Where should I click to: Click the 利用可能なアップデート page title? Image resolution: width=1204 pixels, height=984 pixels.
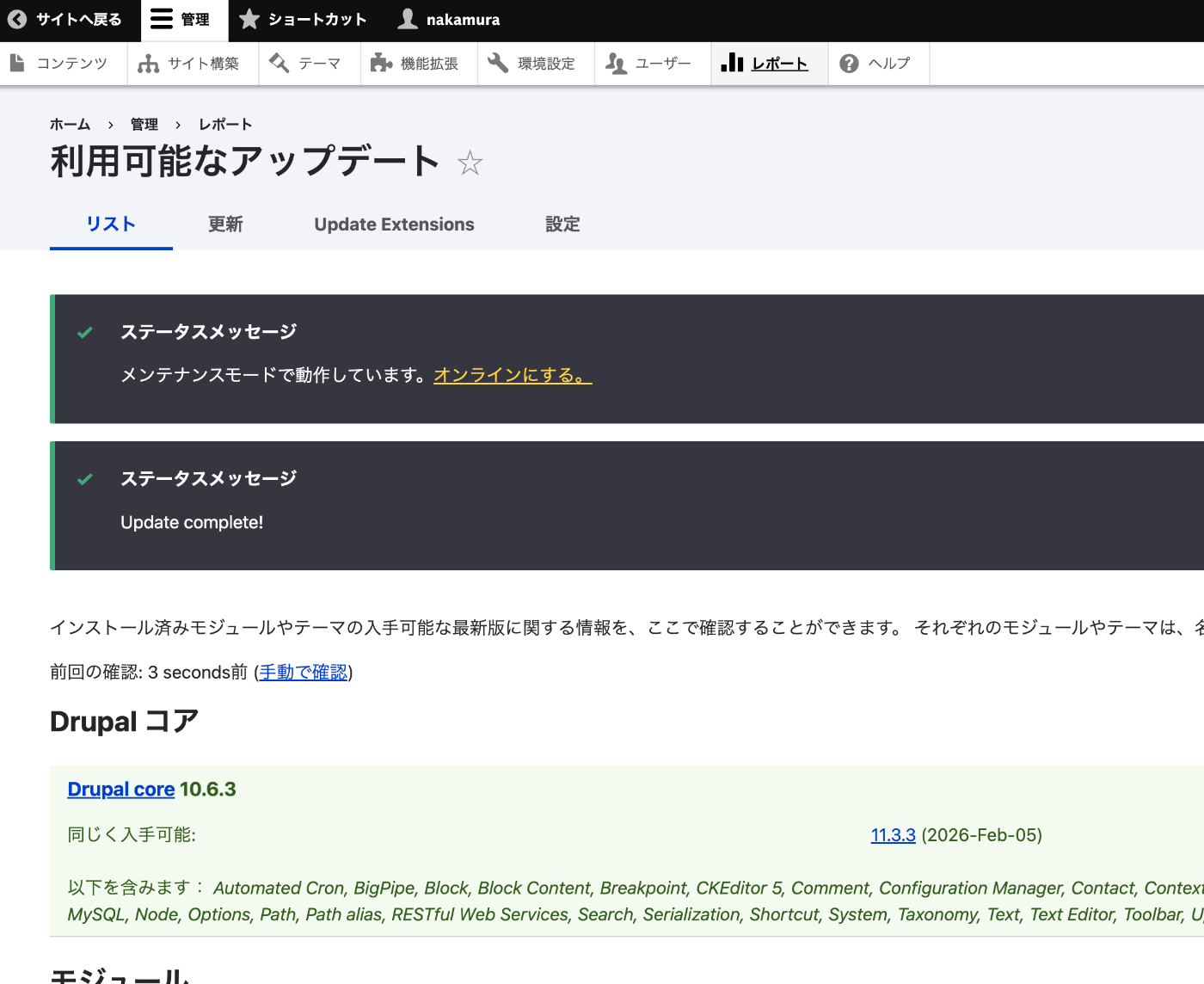pos(245,162)
